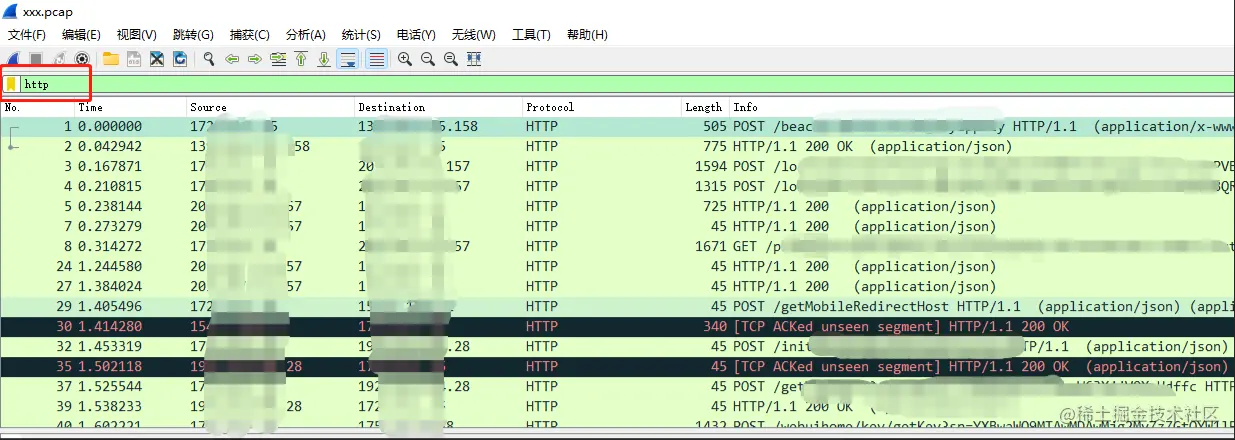The image size is (1235, 440).
Task: Sort by the Info column header
Action: pos(982,107)
